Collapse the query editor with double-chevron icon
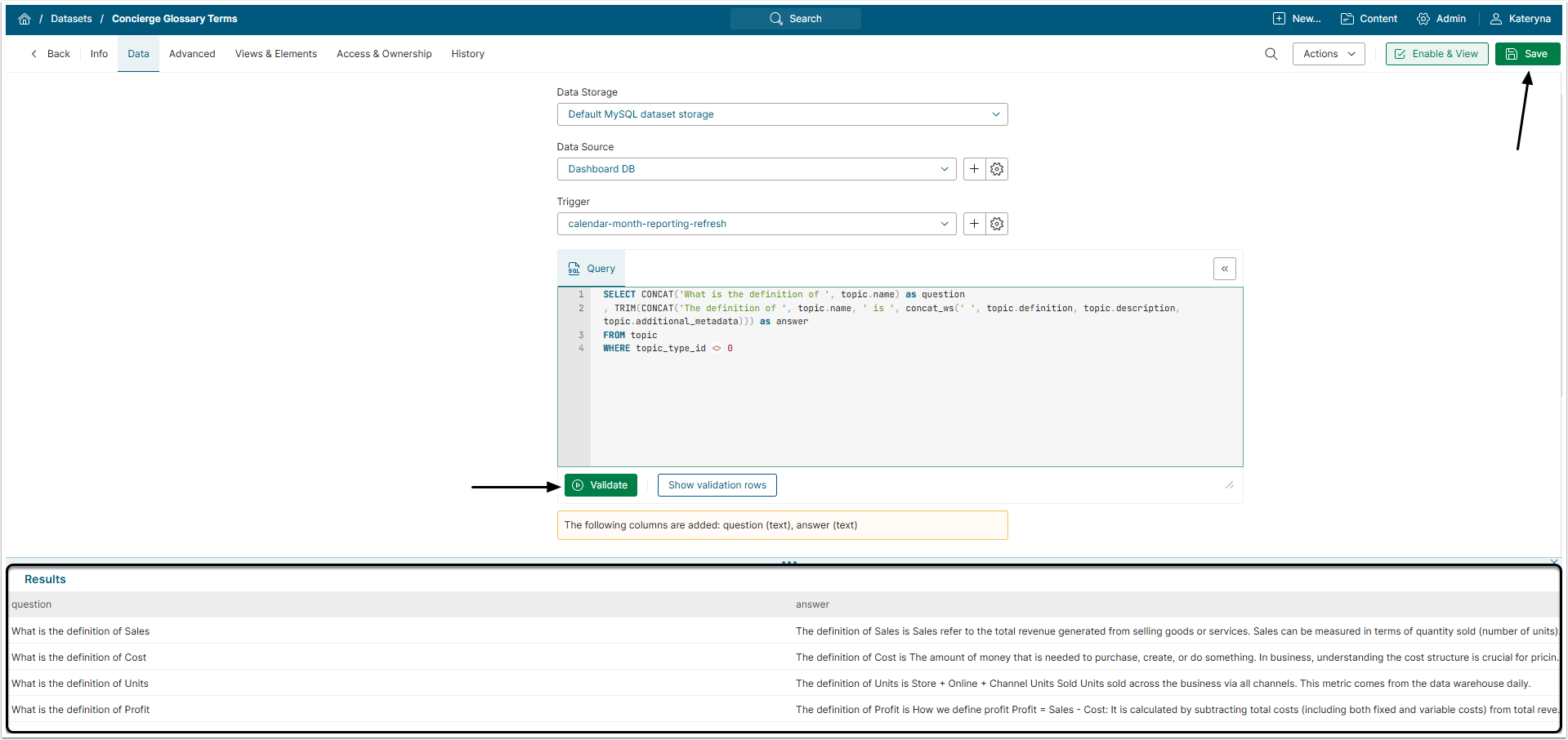Image resolution: width=1568 pixels, height=740 pixels. 1224,269
